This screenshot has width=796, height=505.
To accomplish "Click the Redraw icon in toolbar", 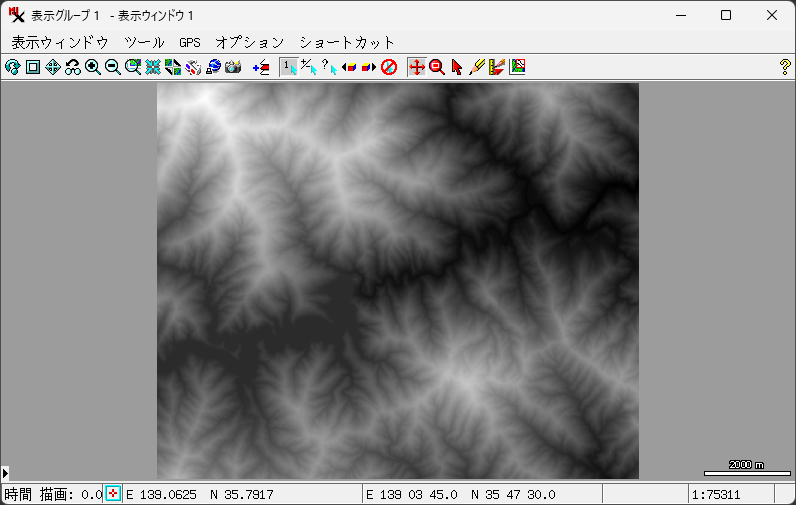I will 12,67.
